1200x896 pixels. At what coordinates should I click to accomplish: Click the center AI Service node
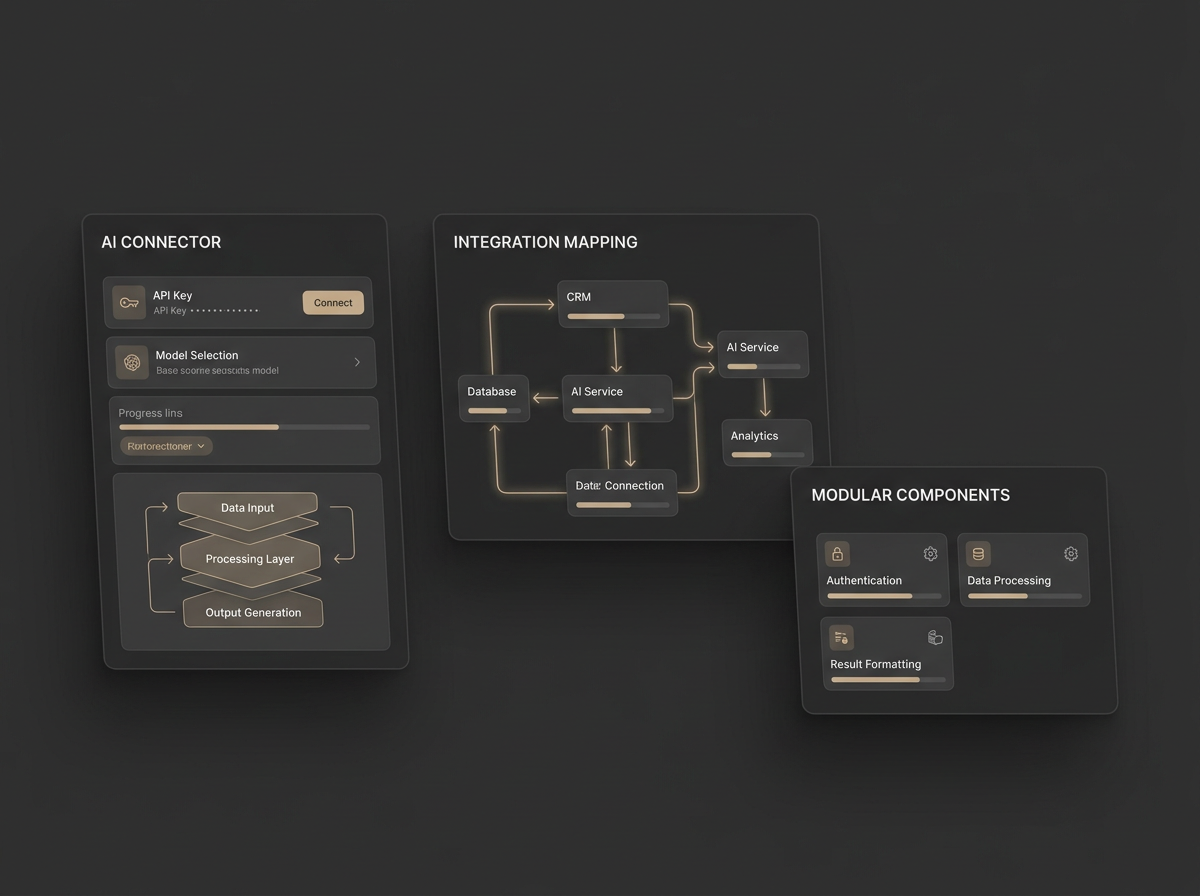[616, 398]
